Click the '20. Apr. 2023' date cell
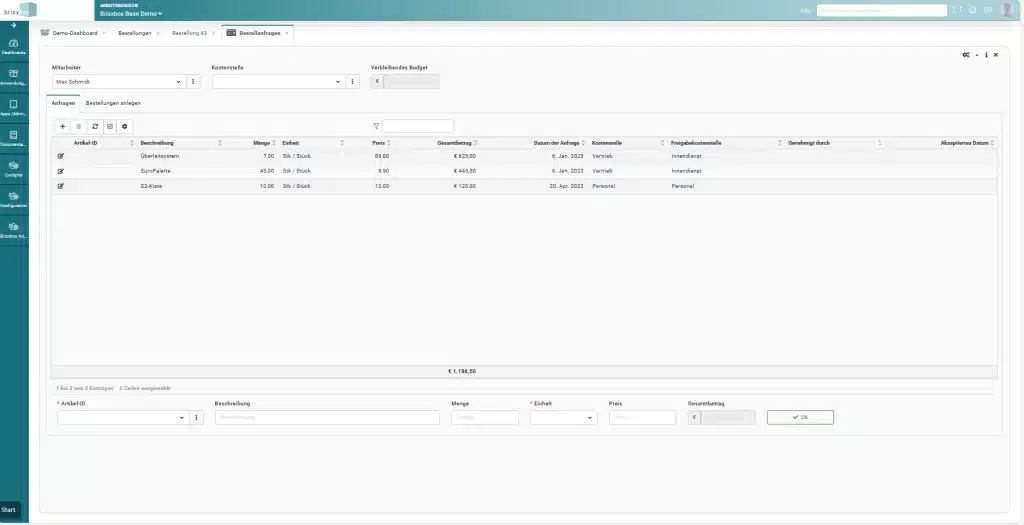The height and width of the screenshot is (525, 1024). pos(568,186)
